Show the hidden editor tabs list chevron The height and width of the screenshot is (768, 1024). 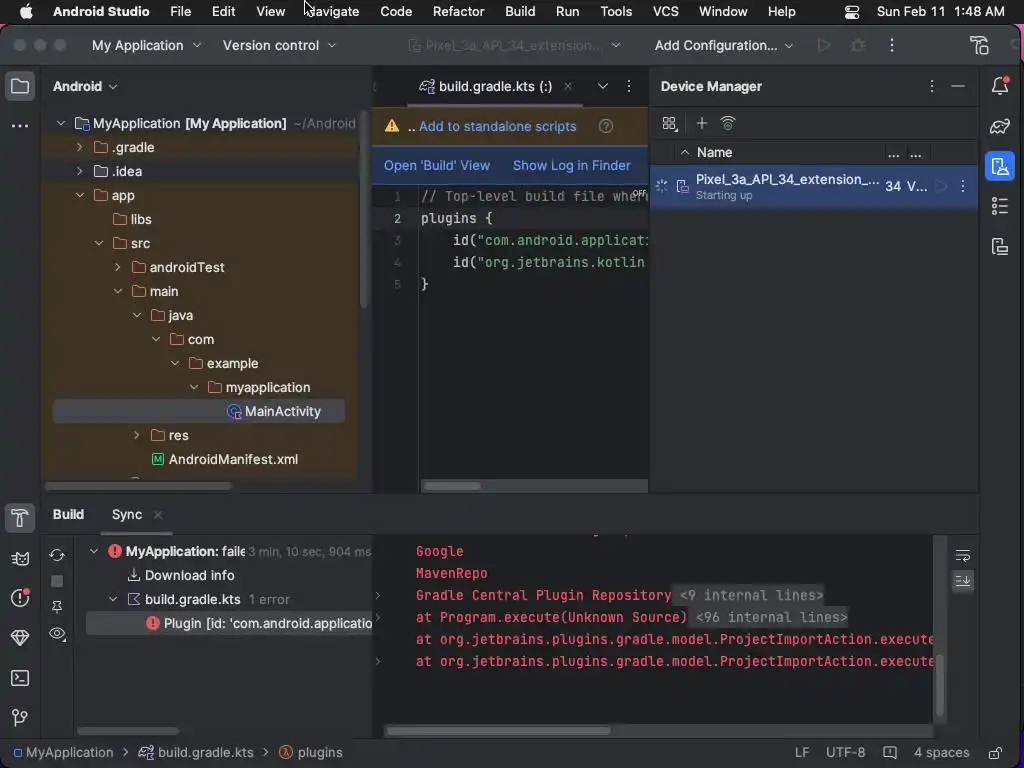pos(603,86)
